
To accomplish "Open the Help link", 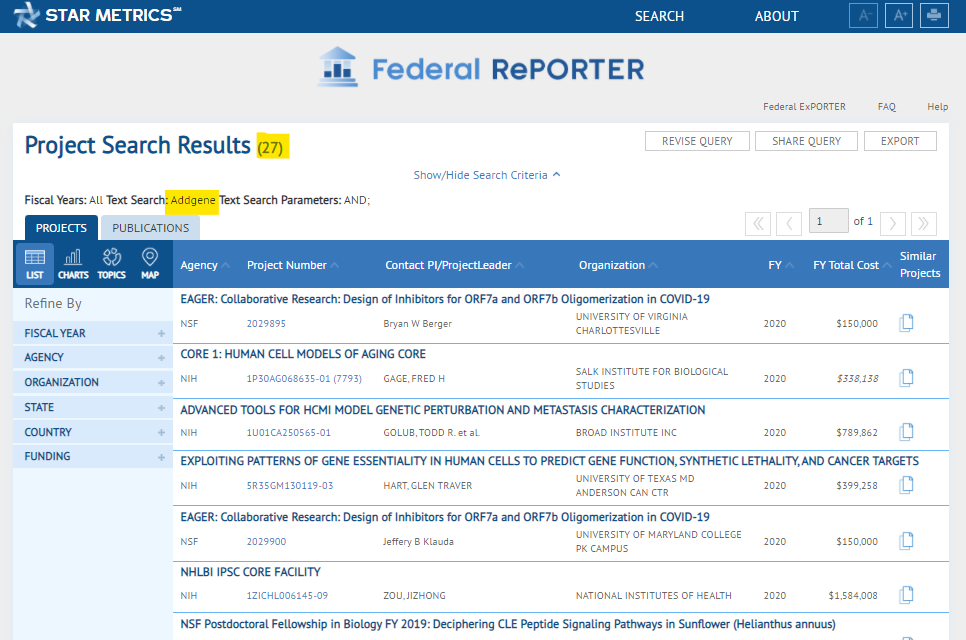I will [938, 107].
